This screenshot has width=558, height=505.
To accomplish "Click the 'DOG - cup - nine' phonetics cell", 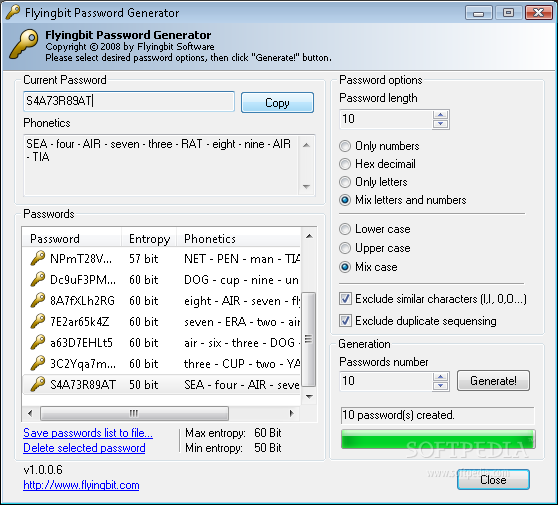I will coord(241,280).
